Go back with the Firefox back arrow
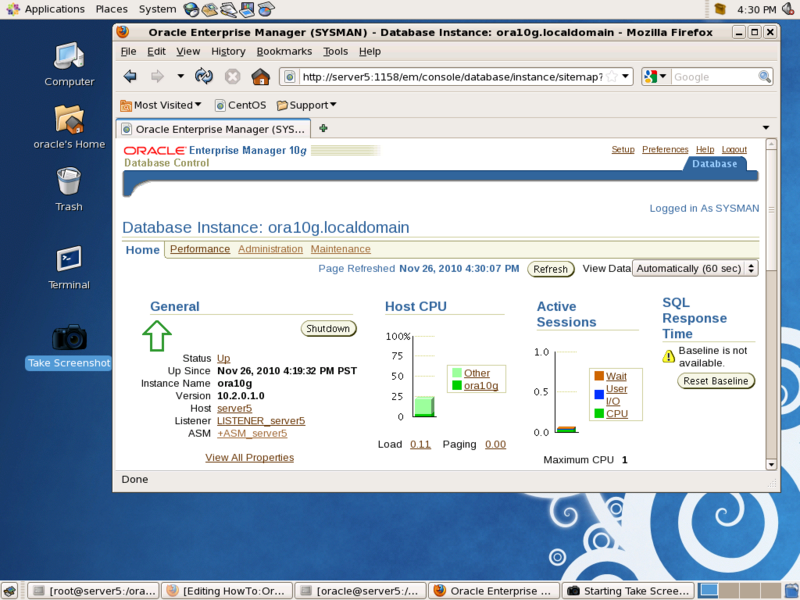800x600 pixels. point(130,77)
